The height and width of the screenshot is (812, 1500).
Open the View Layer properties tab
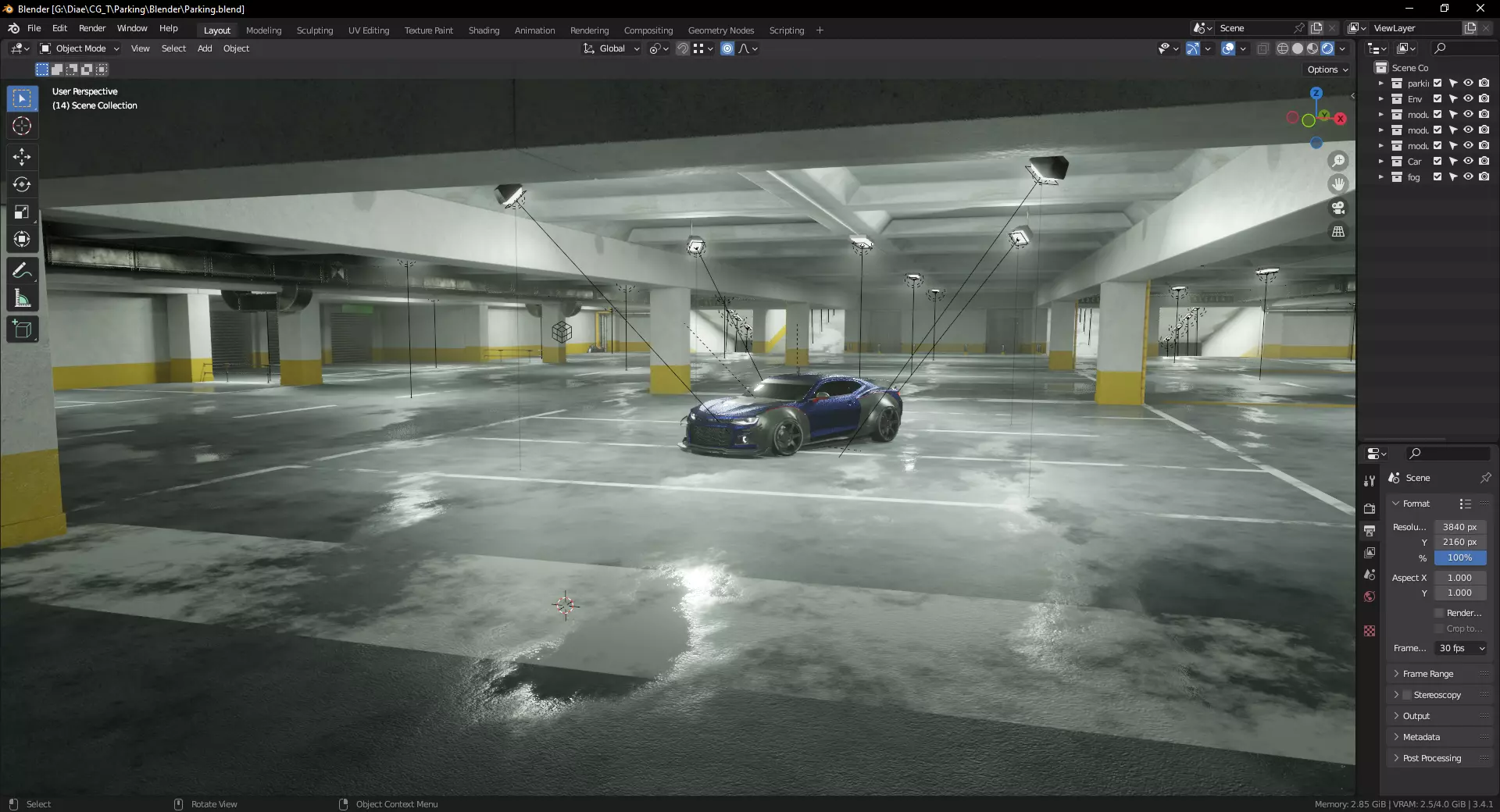1370,553
